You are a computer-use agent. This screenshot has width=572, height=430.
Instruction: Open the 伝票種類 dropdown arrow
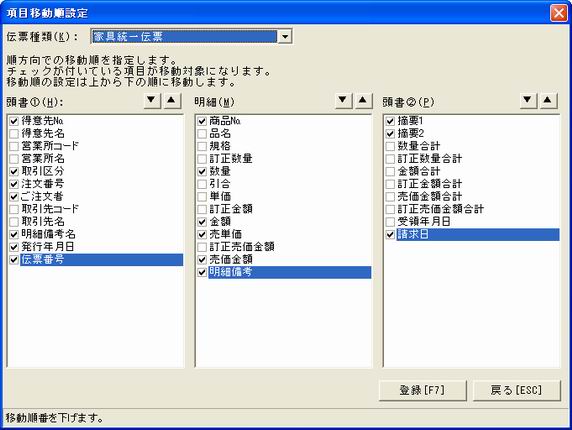point(285,36)
